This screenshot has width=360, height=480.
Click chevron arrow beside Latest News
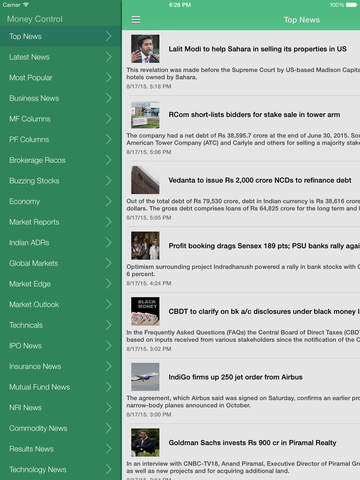pyautogui.click(x=108, y=57)
